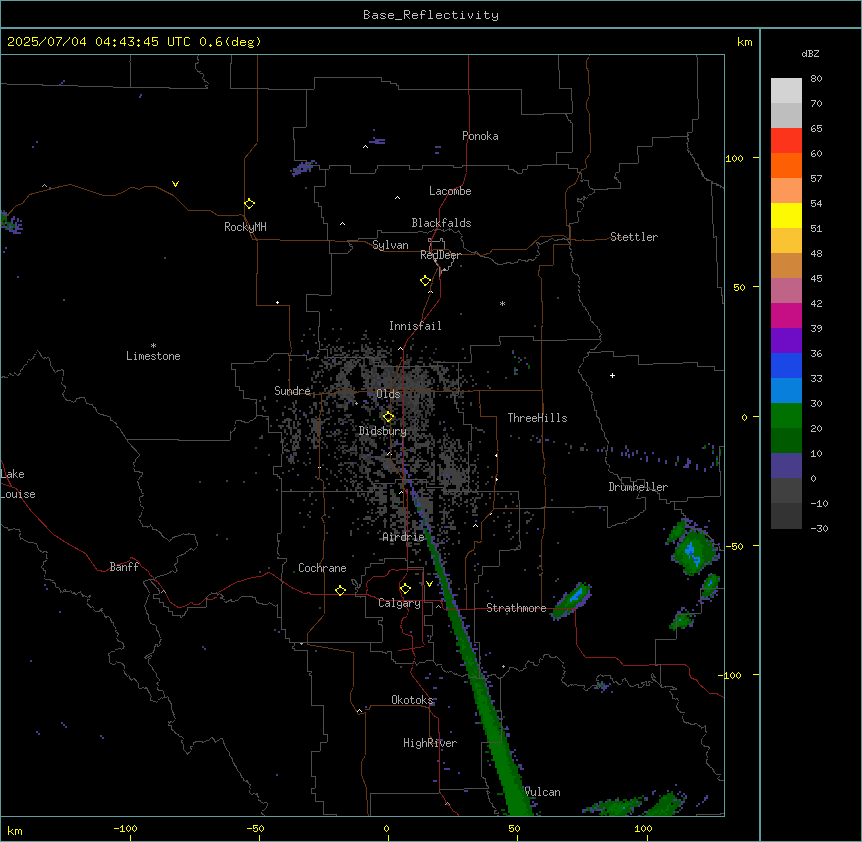The height and width of the screenshot is (842, 862).
Task: Click the Innisfail city label
Action: [x=415, y=326]
